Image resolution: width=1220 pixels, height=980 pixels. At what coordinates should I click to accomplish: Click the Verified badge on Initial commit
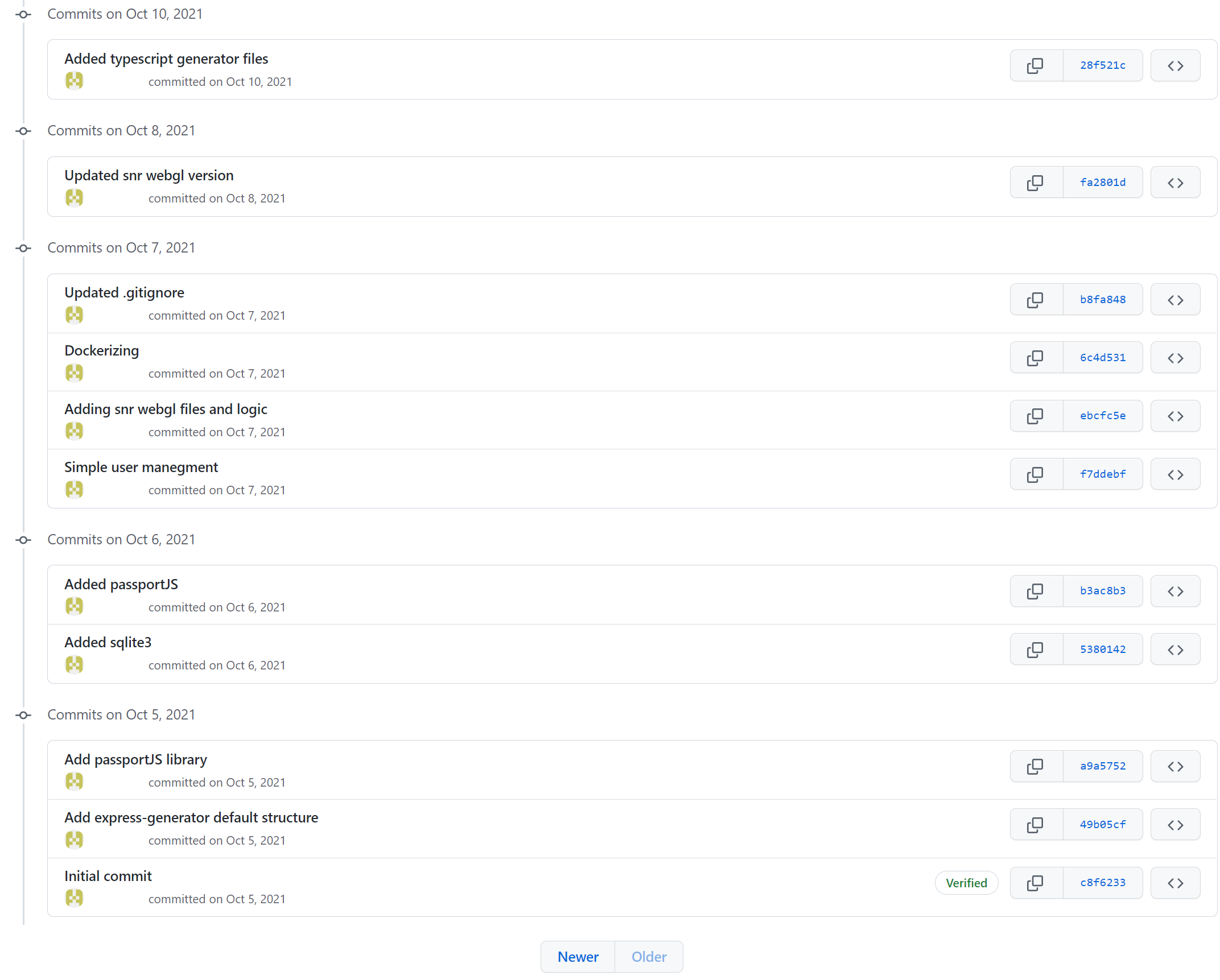[966, 883]
